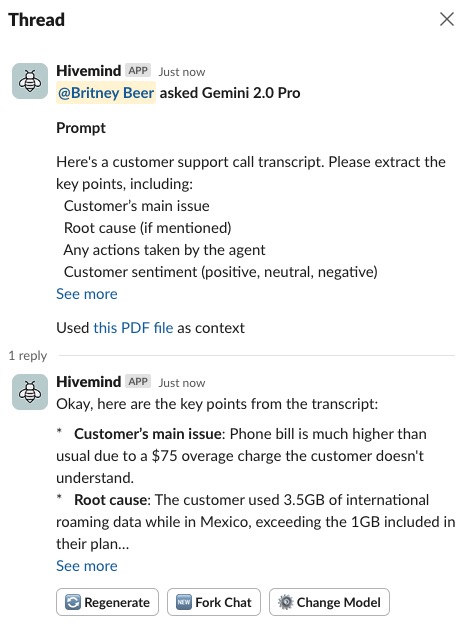Open the Hivemind bee avatar on the prompt message
Image resolution: width=469 pixels, height=628 pixels.
click(30, 81)
